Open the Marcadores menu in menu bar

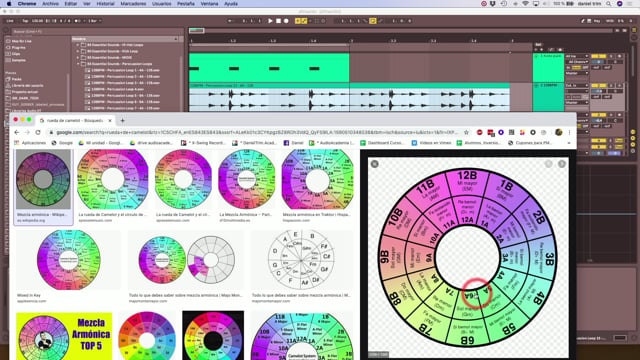(133, 4)
